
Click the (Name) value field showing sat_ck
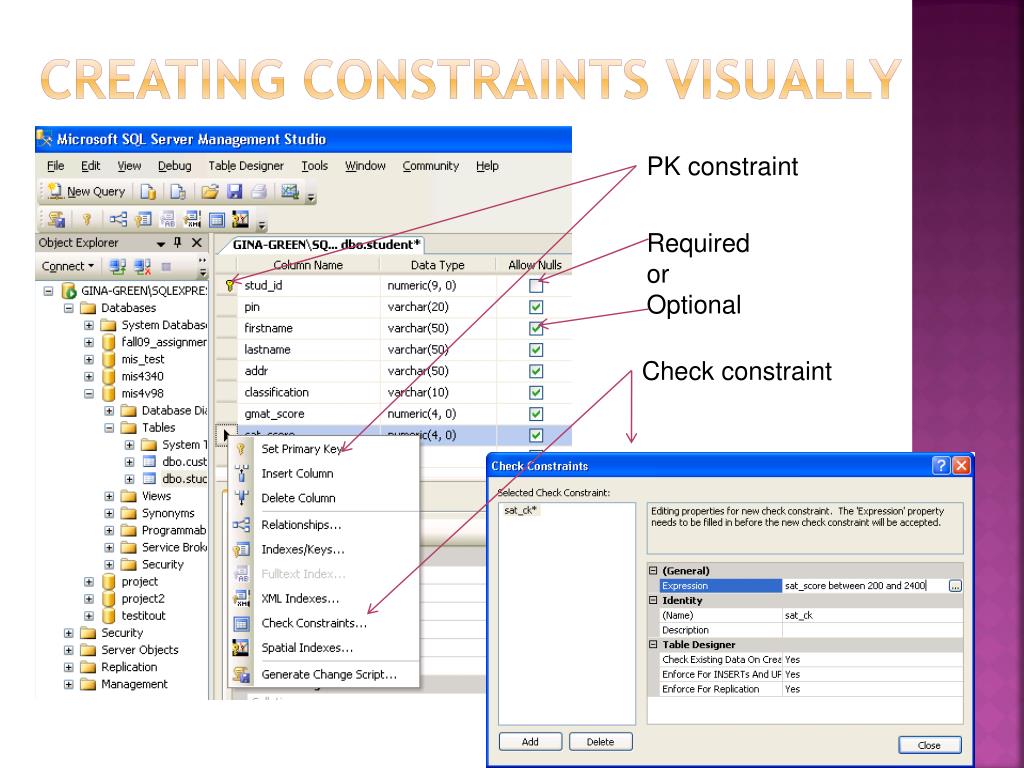point(872,615)
